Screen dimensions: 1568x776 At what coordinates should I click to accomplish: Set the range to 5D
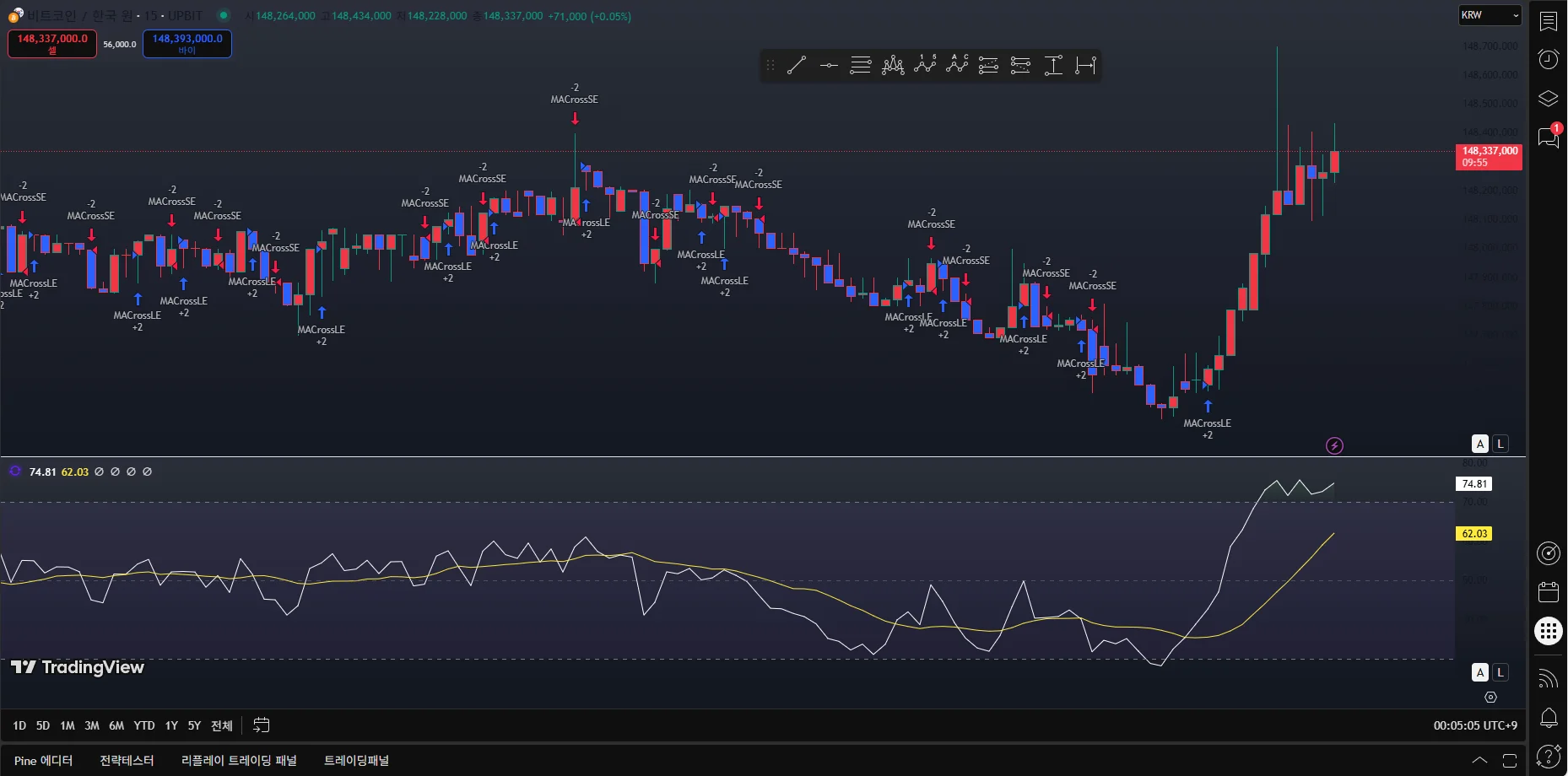43,725
